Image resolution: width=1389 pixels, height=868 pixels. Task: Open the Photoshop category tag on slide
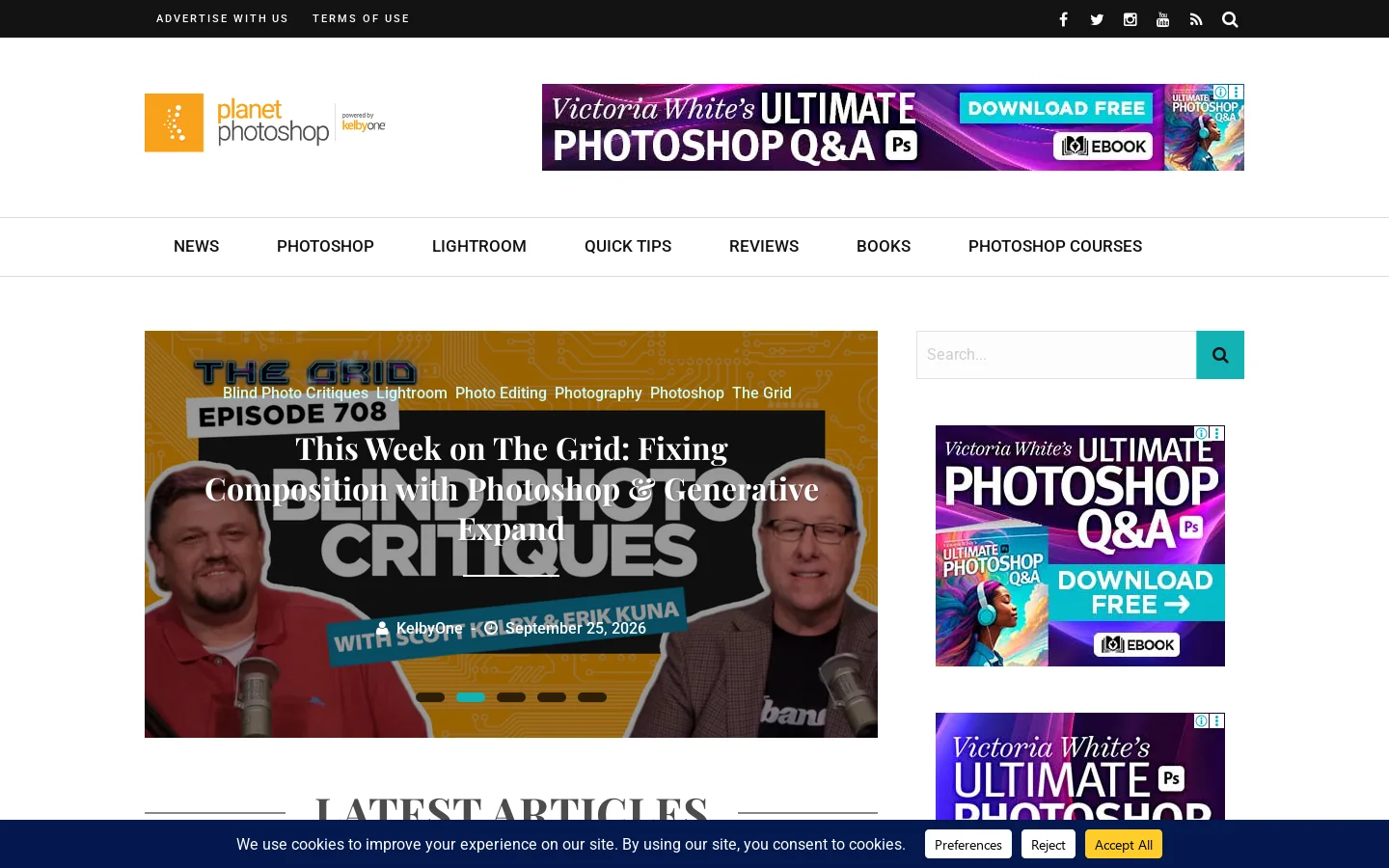tap(687, 393)
